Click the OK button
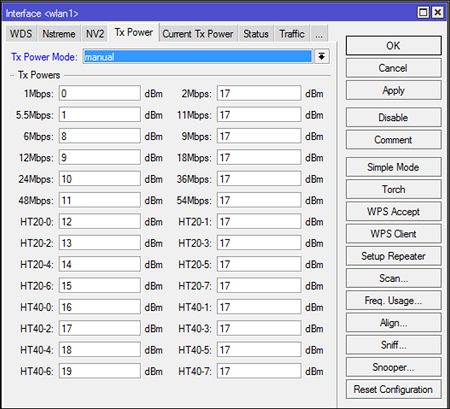This screenshot has height=409, width=450. [x=393, y=45]
